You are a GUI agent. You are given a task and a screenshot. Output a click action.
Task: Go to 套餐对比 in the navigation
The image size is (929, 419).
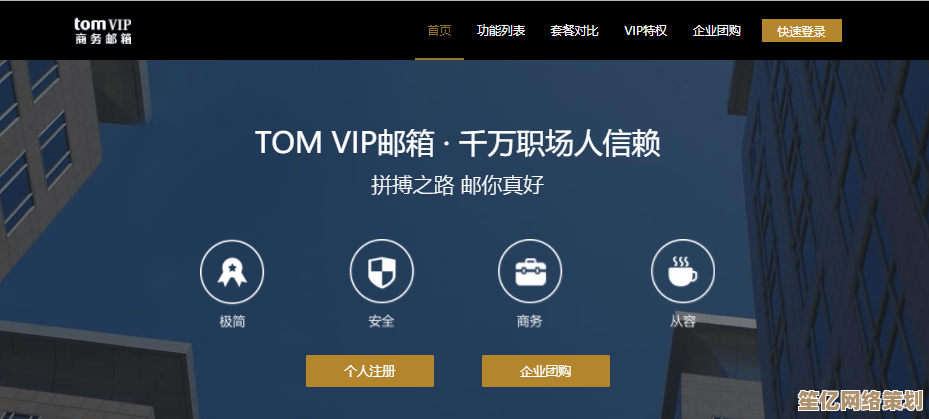pos(574,31)
